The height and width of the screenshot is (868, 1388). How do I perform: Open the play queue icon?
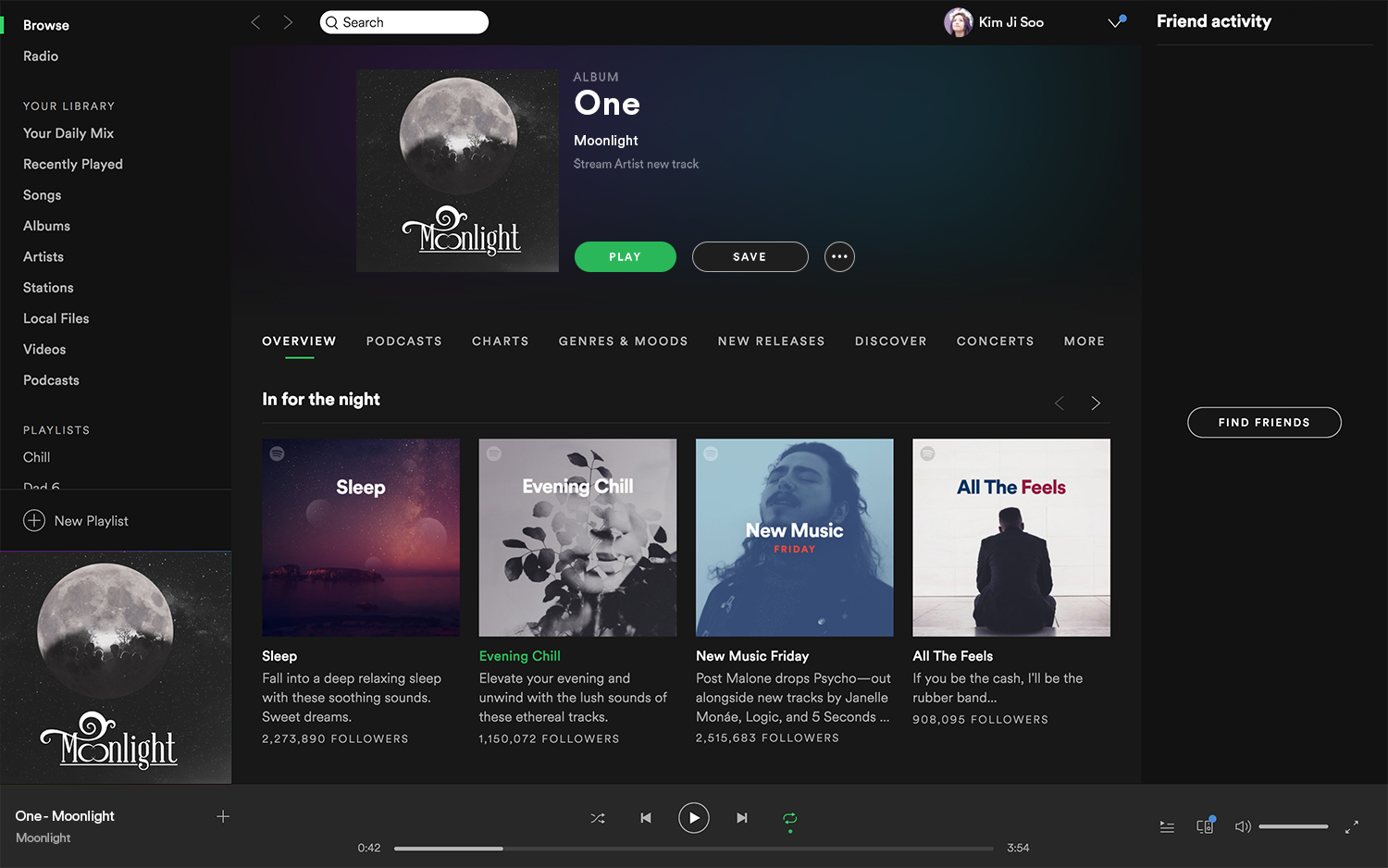tap(1167, 826)
